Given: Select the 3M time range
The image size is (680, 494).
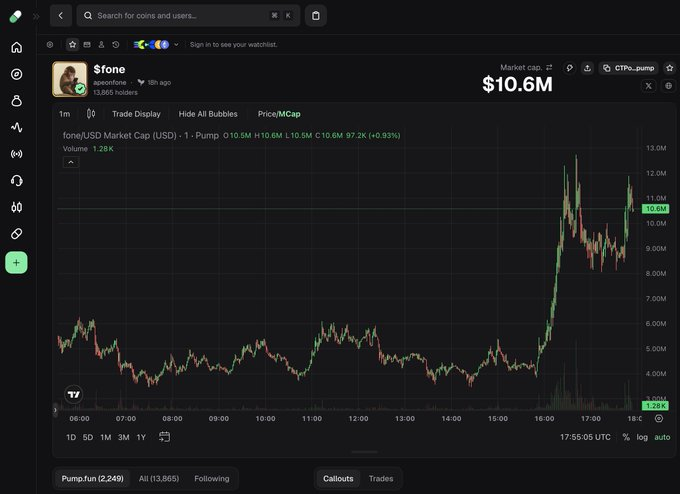Looking at the screenshot, I should tap(124, 437).
